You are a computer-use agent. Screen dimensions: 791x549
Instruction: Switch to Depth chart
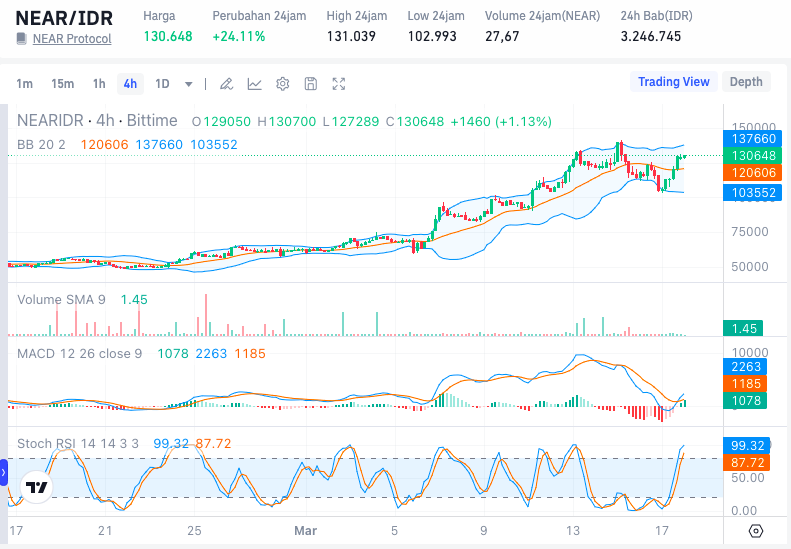click(x=746, y=82)
